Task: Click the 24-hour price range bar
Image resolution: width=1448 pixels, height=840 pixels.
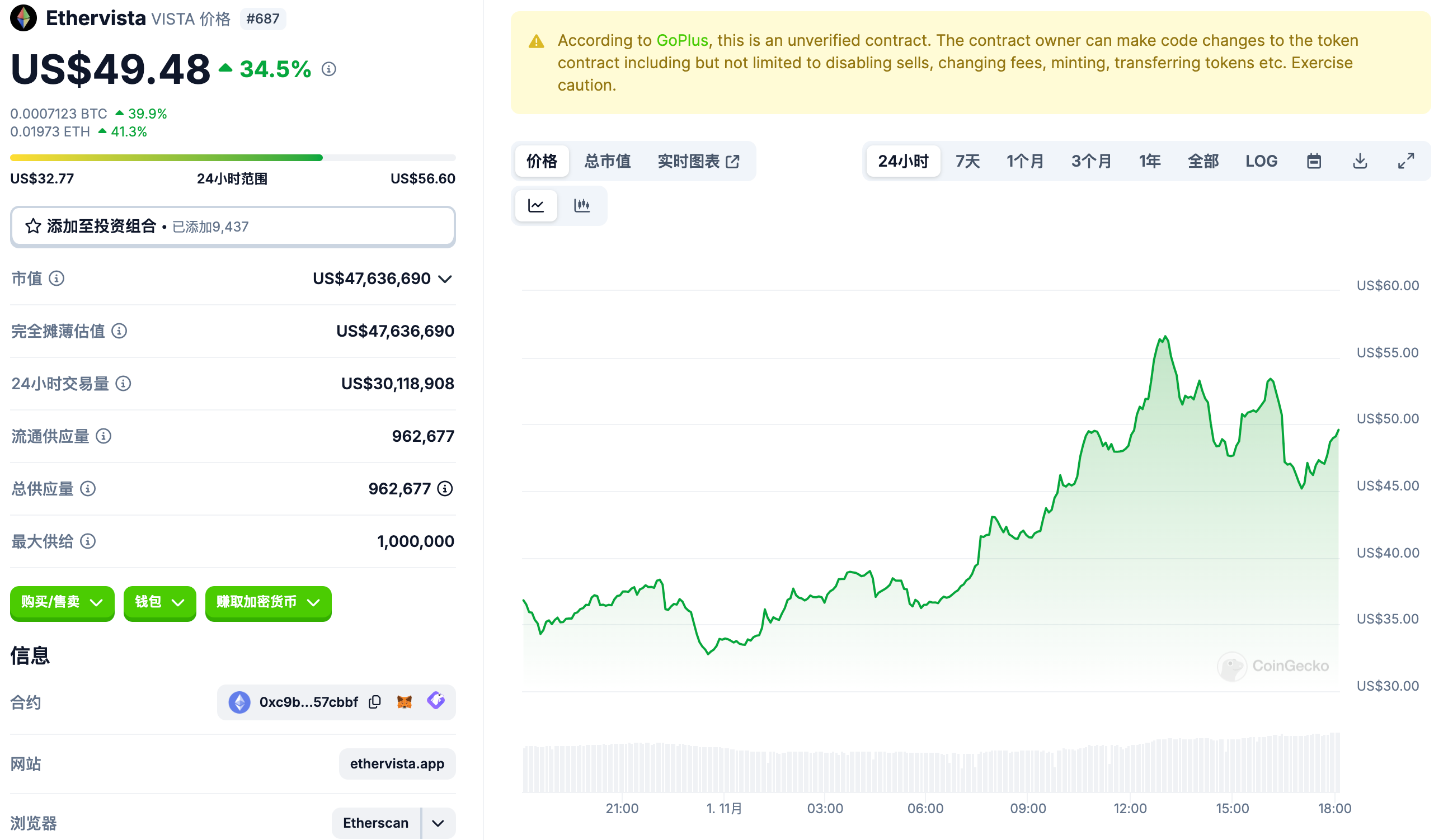Action: (x=233, y=157)
